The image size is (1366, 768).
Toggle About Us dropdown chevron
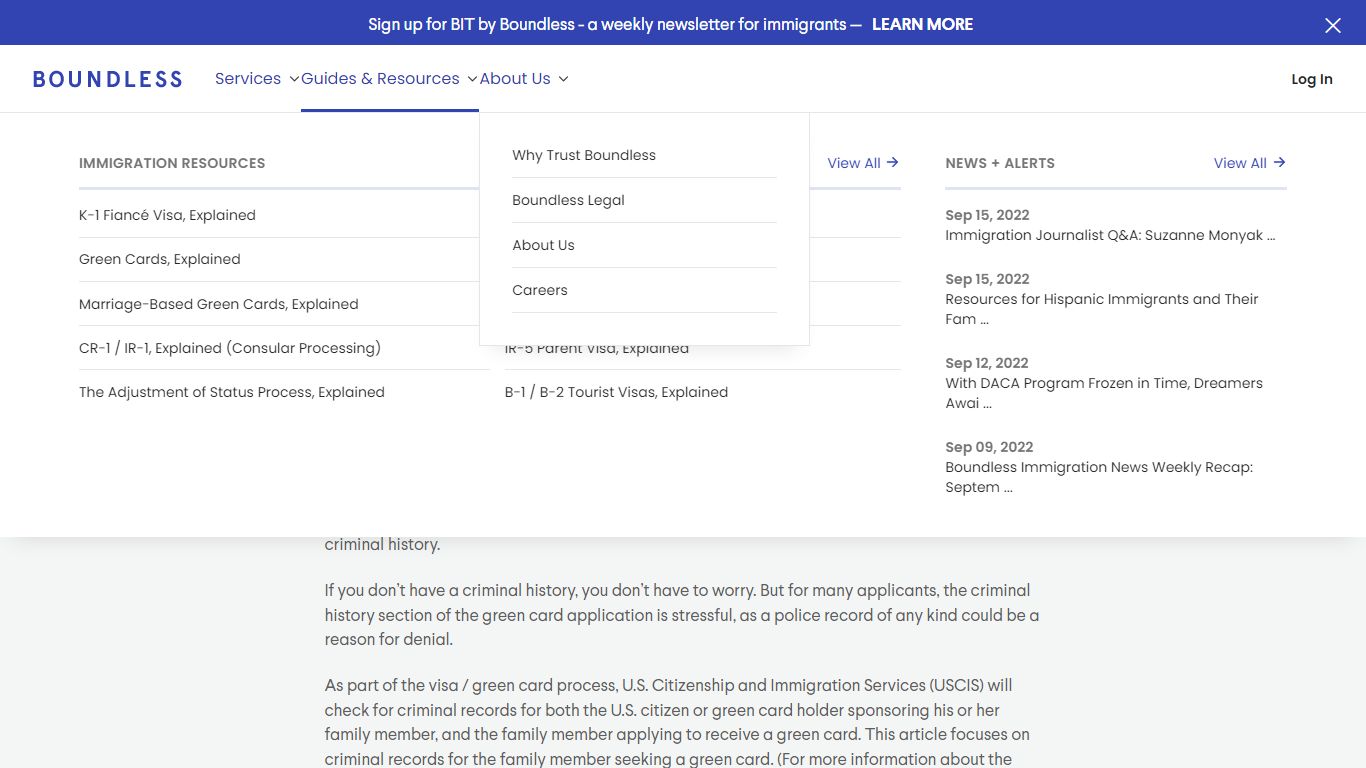pyautogui.click(x=563, y=79)
